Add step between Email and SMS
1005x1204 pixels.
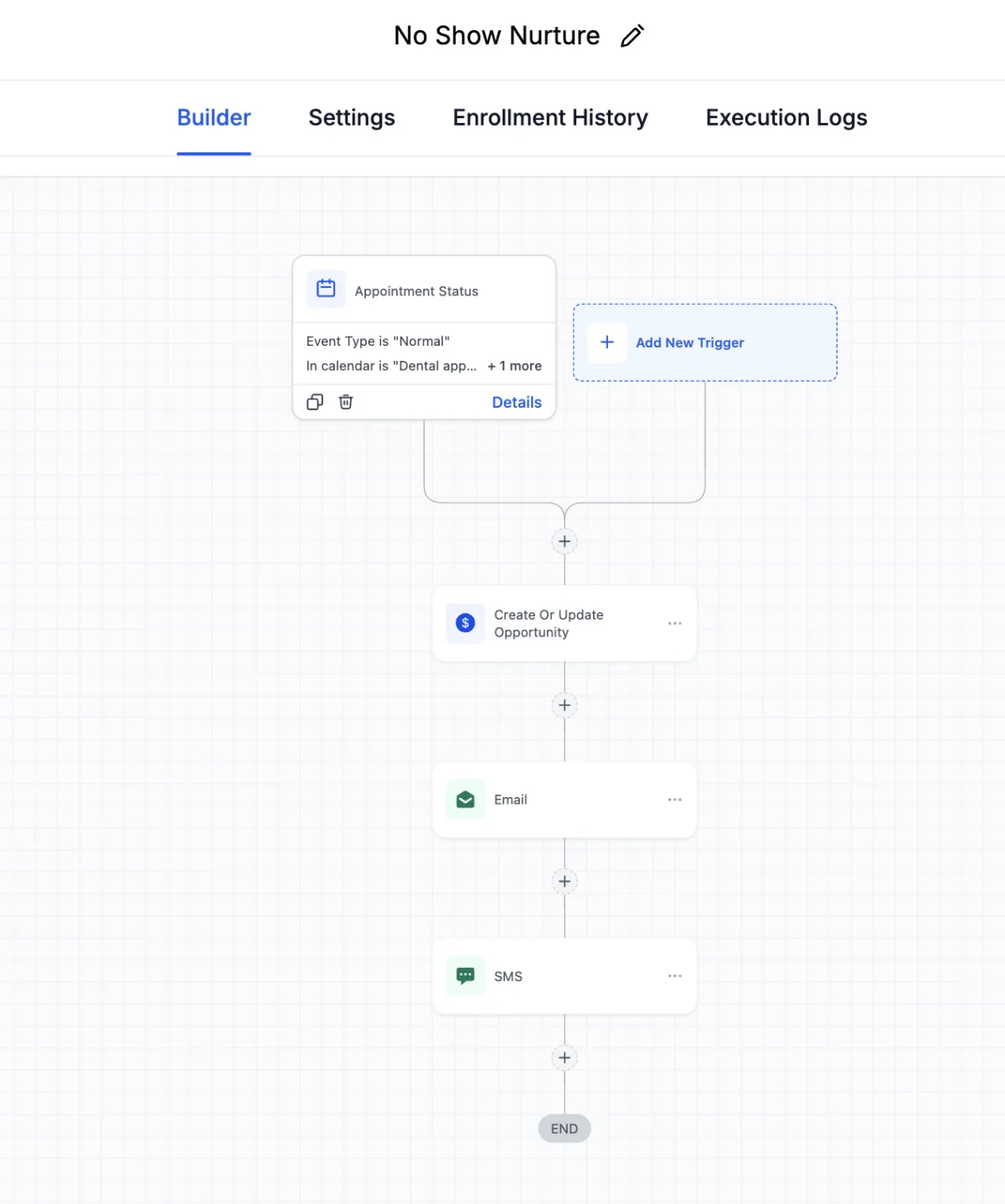tap(564, 881)
